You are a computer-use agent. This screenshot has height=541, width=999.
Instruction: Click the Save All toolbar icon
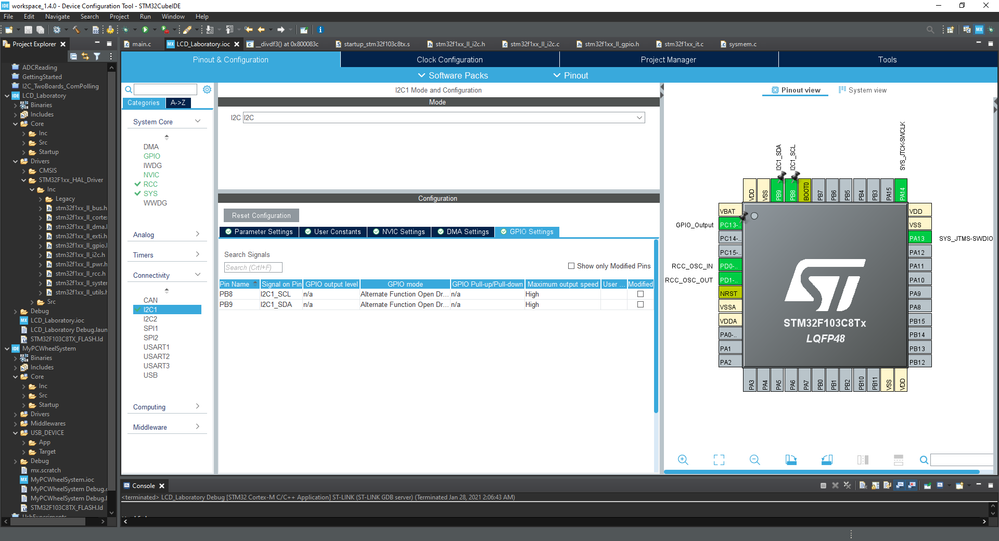click(40, 30)
